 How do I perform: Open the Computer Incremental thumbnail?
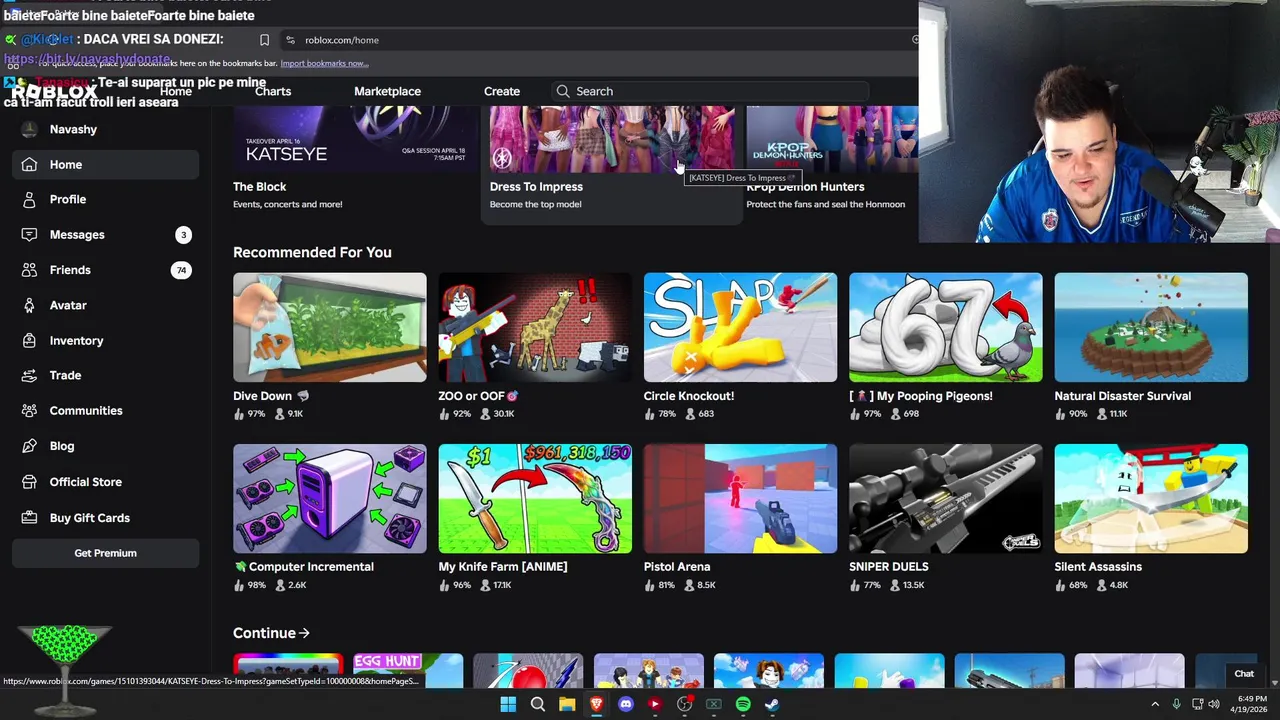tap(329, 498)
